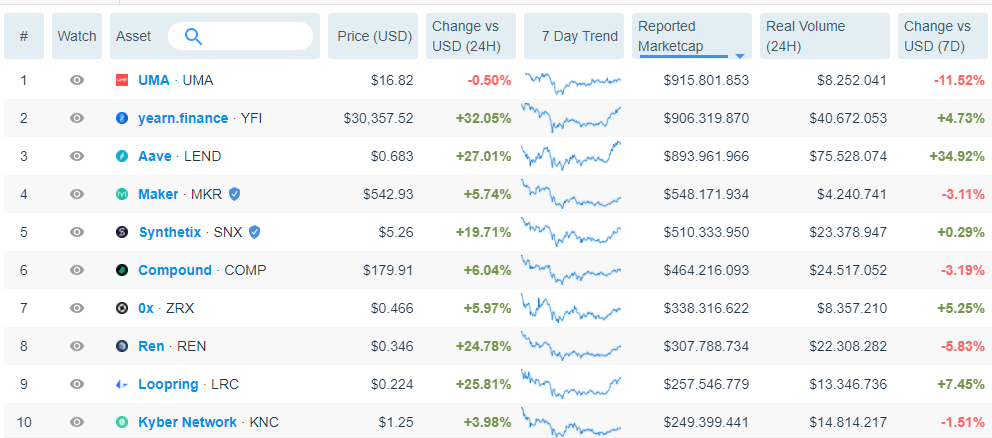Open the 0x asset link
The image size is (992, 438).
click(146, 308)
